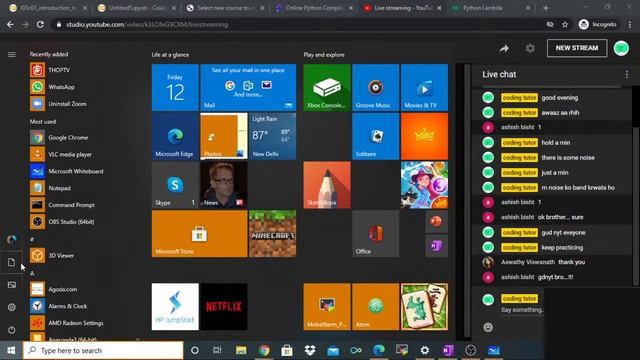Click the NEW STREAM button
This screenshot has width=640, height=360.
(x=577, y=48)
